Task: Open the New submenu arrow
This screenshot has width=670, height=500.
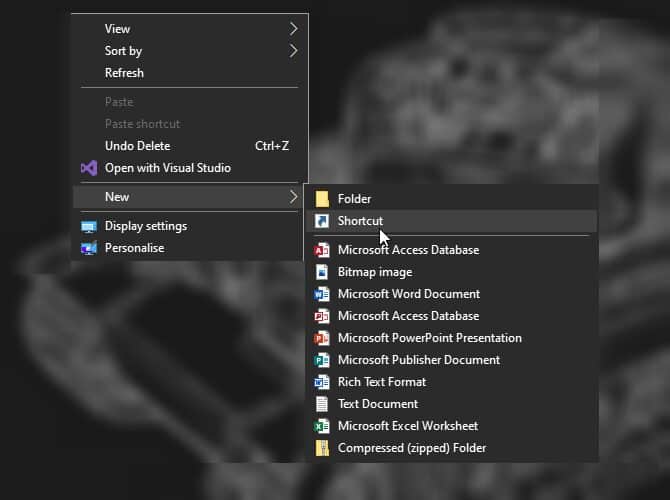Action: [x=294, y=197]
